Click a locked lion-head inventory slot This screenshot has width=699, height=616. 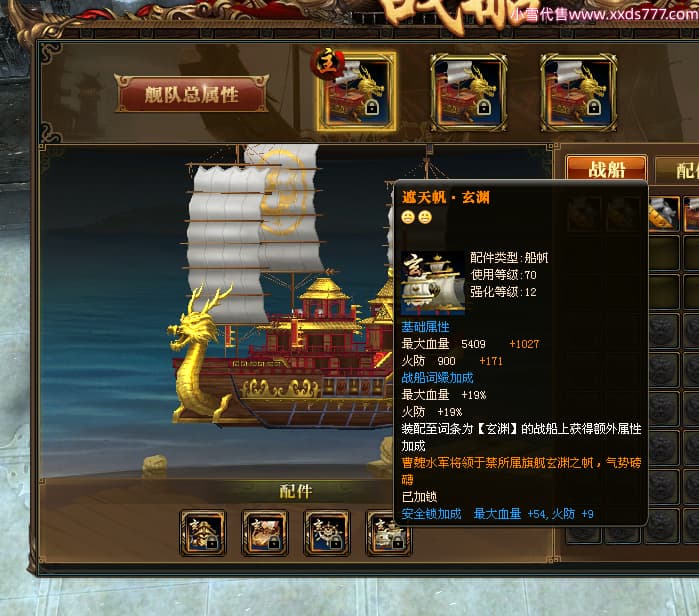pyautogui.click(x=663, y=331)
